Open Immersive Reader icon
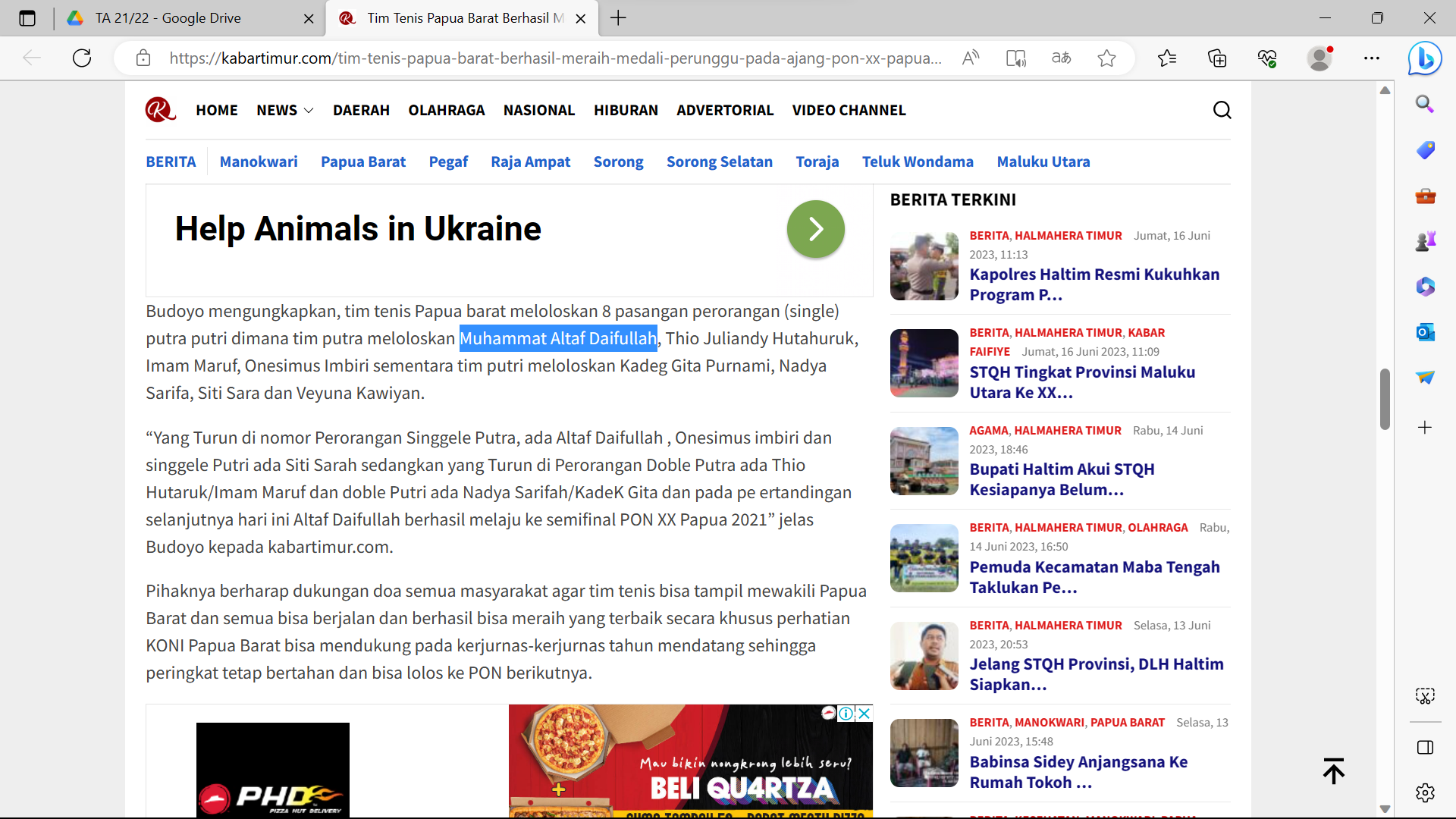 [x=1015, y=58]
